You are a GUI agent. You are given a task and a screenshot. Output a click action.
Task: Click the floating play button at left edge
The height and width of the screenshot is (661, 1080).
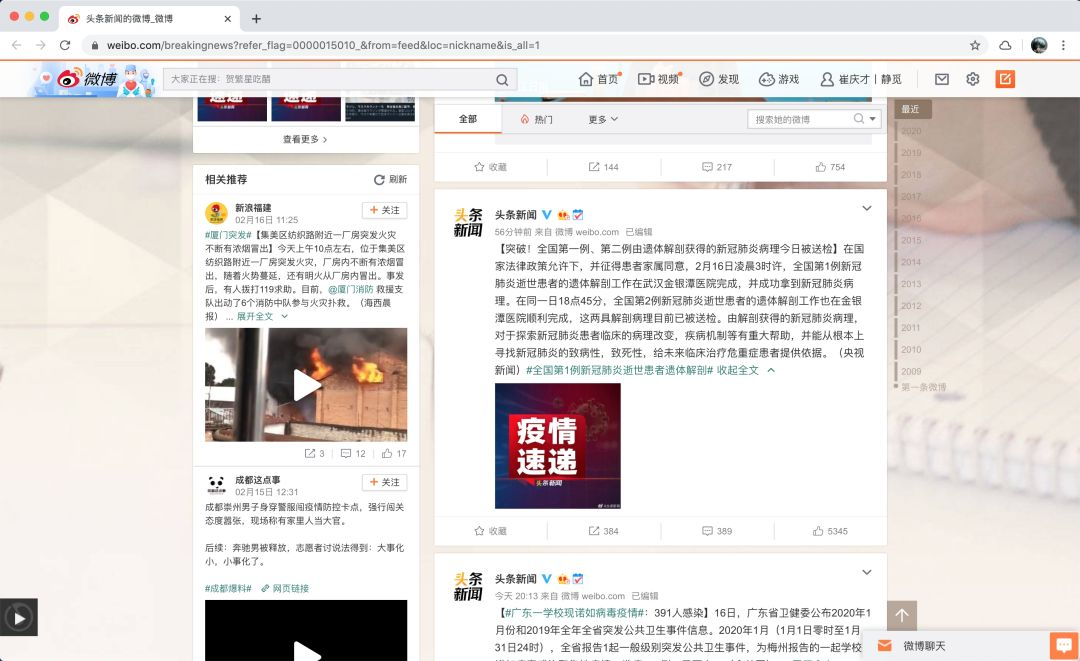coord(19,618)
